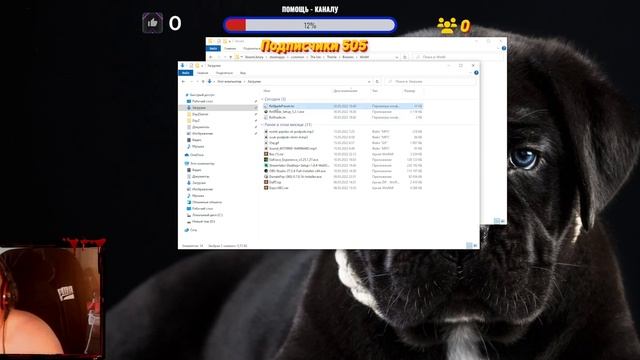Click the Помощь каналу 12% progress bar
Viewport: 640px width, 360px height.
click(x=310, y=25)
